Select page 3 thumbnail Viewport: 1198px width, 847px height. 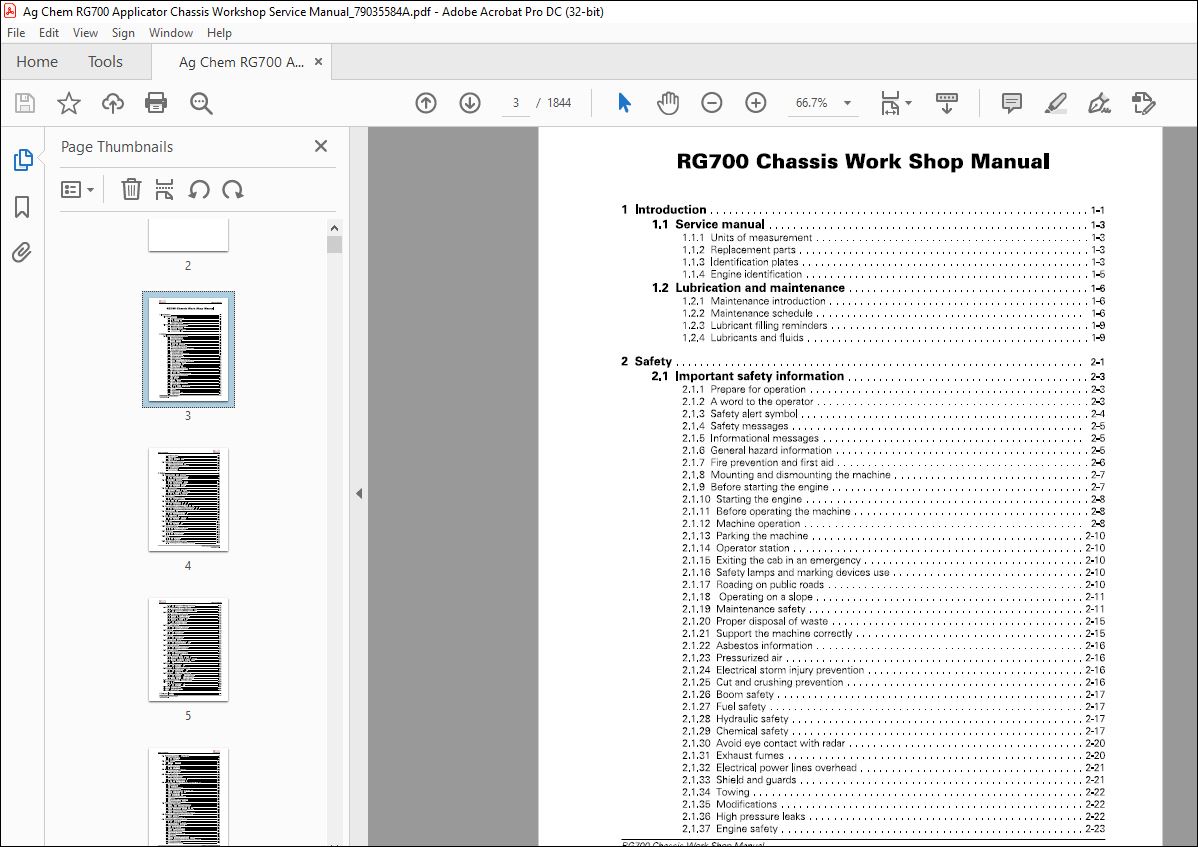(189, 349)
